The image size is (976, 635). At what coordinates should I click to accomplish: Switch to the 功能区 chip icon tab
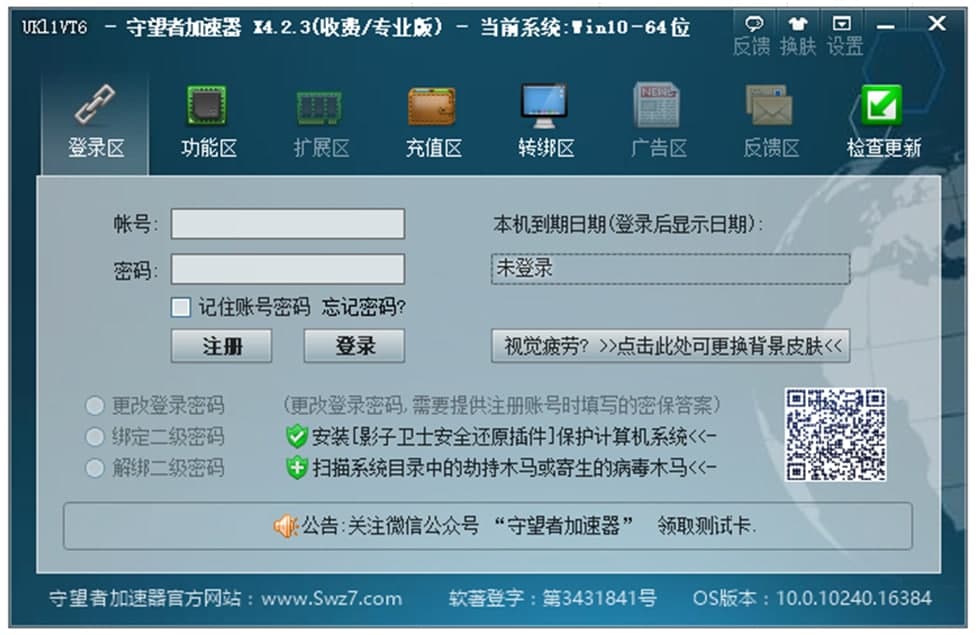[208, 123]
